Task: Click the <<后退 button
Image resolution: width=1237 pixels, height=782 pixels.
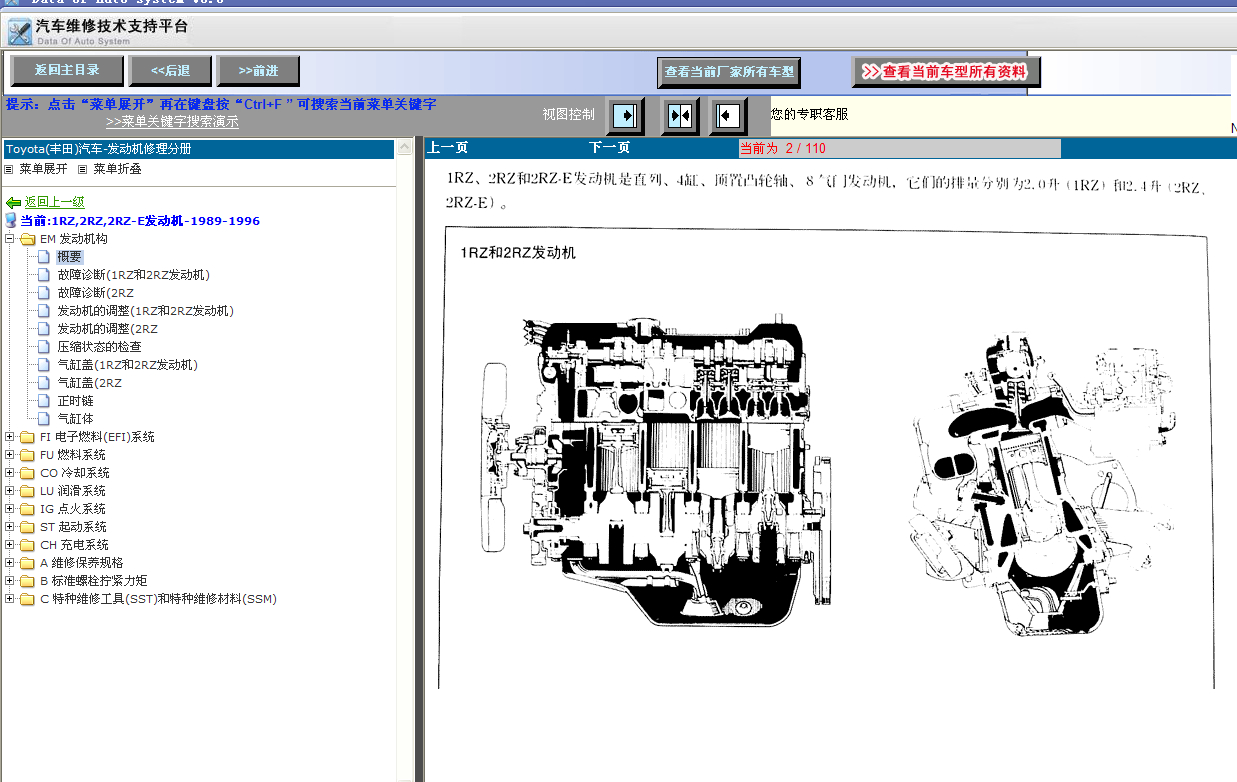Action: pos(170,70)
